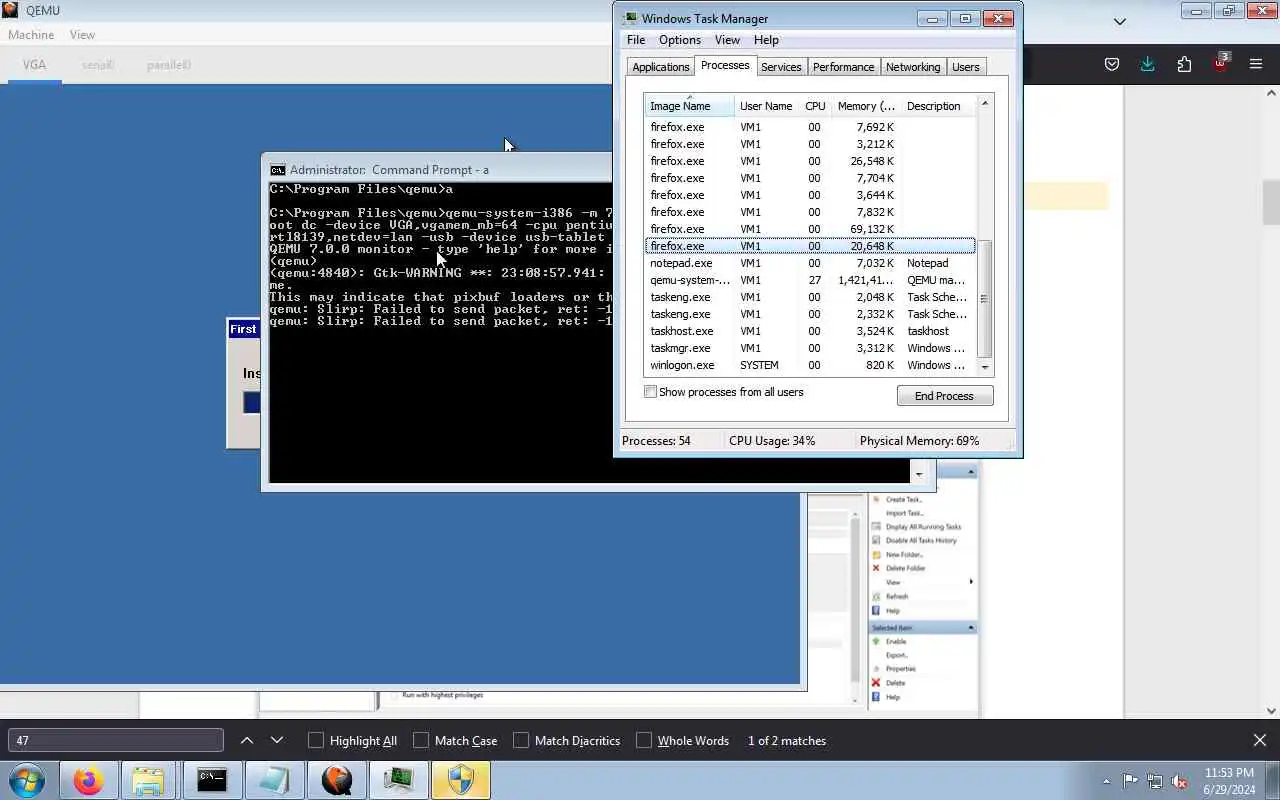The image size is (1280, 800).
Task: Open the Firefox Extensions puzzle icon
Action: pos(1184,64)
